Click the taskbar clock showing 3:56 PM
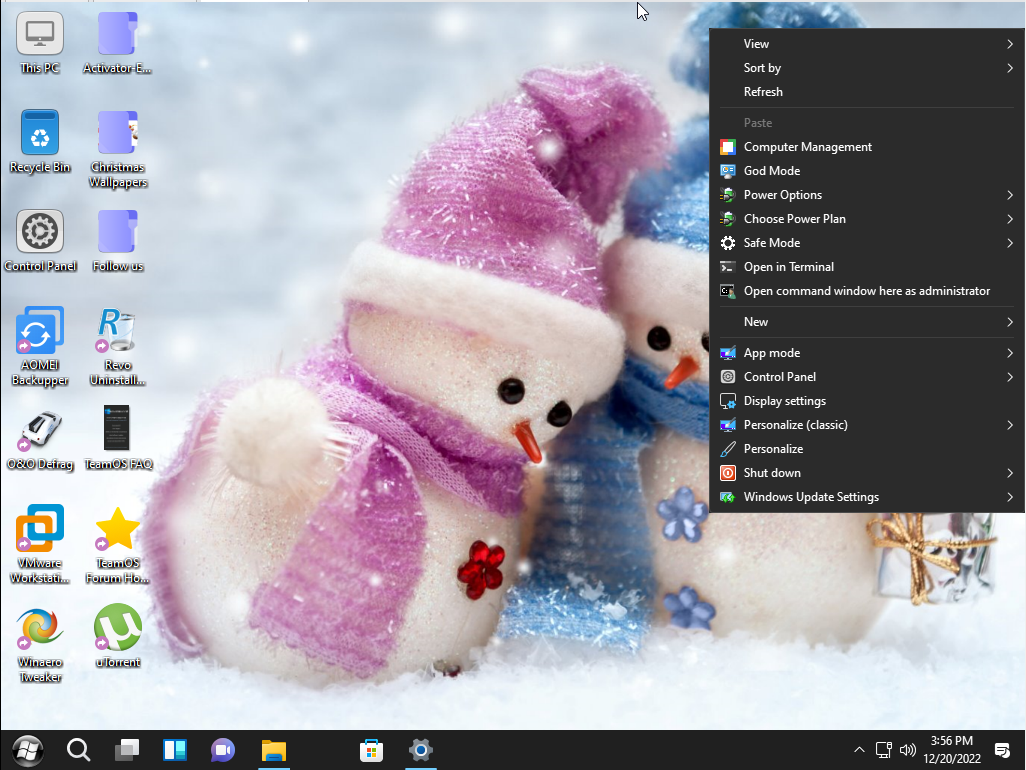Image resolution: width=1026 pixels, height=770 pixels. (x=951, y=750)
